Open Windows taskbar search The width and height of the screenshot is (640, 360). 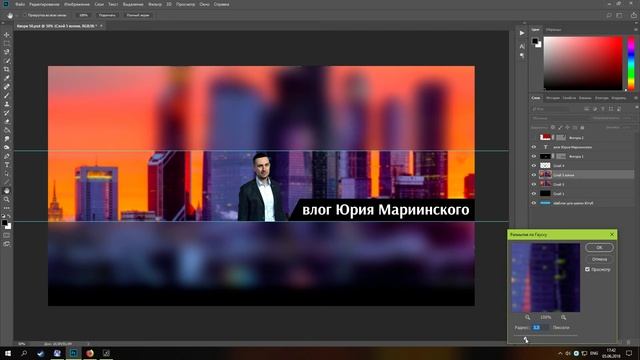tap(24, 353)
